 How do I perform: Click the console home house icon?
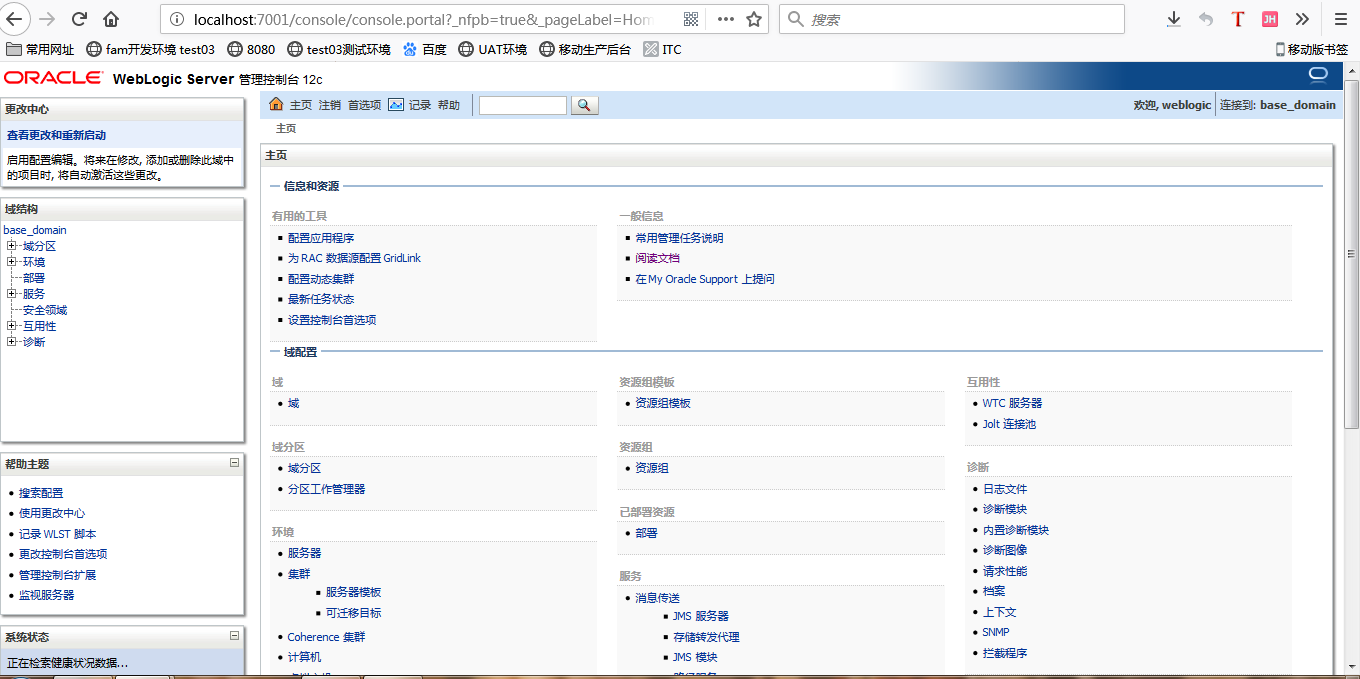click(x=277, y=105)
